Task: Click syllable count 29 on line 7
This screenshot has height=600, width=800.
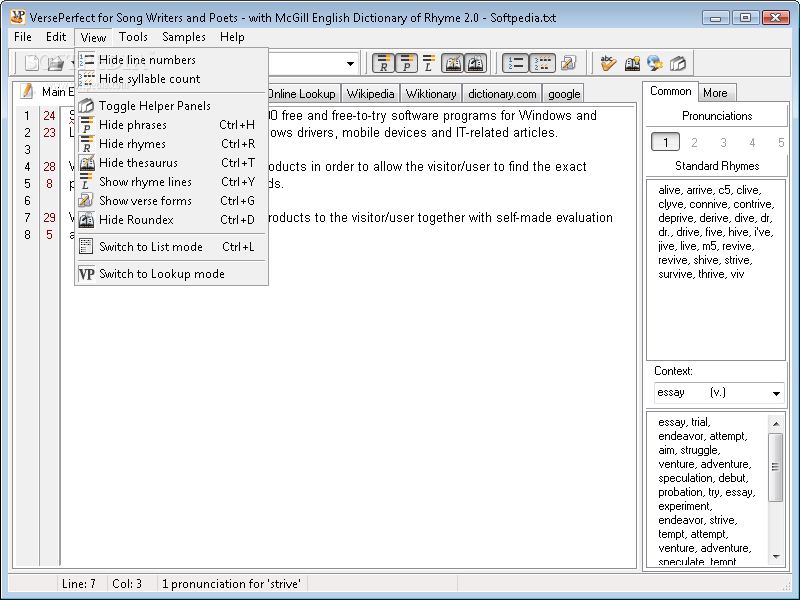Action: [49, 218]
